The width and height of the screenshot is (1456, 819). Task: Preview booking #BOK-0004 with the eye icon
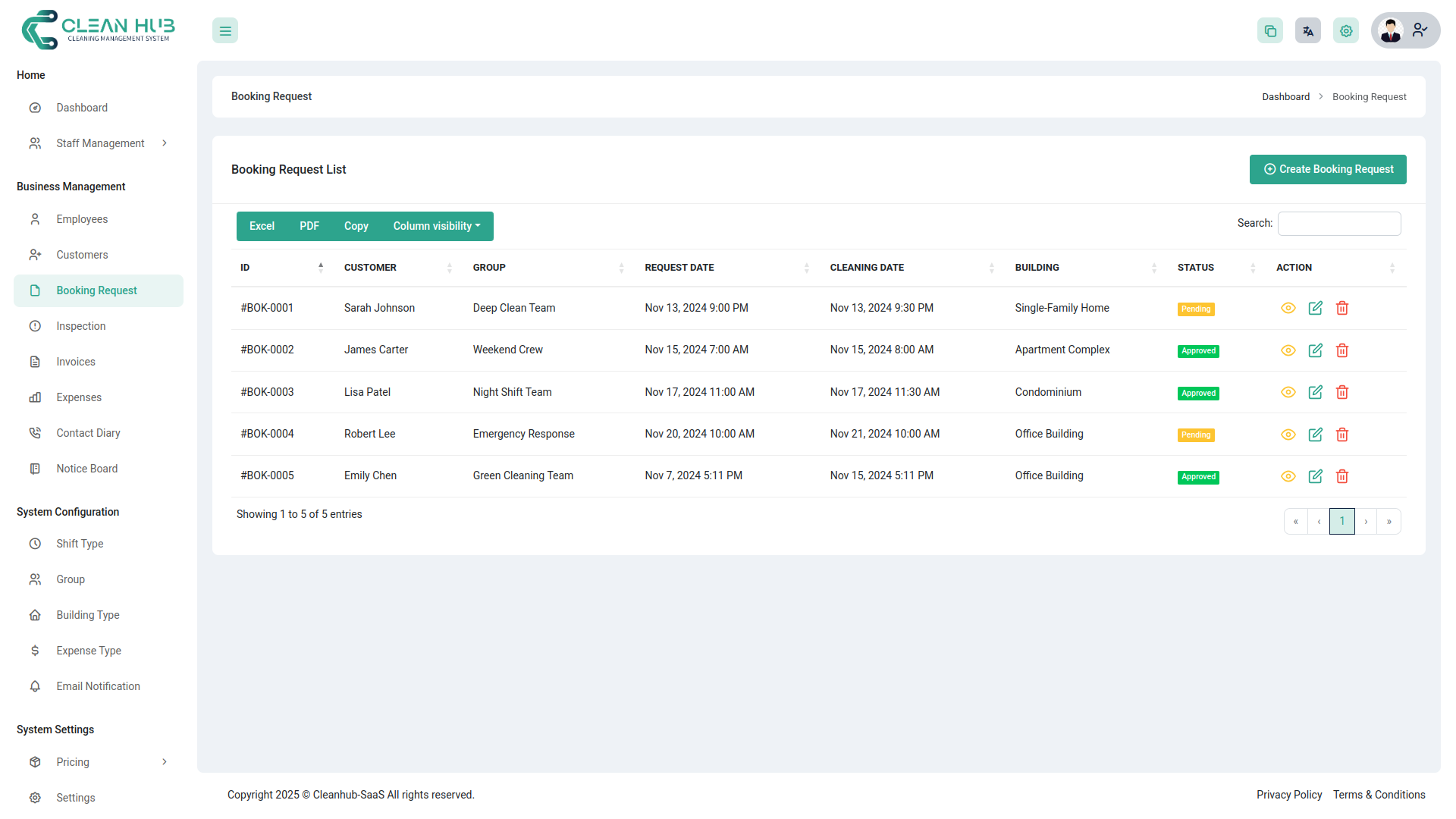tap(1288, 435)
